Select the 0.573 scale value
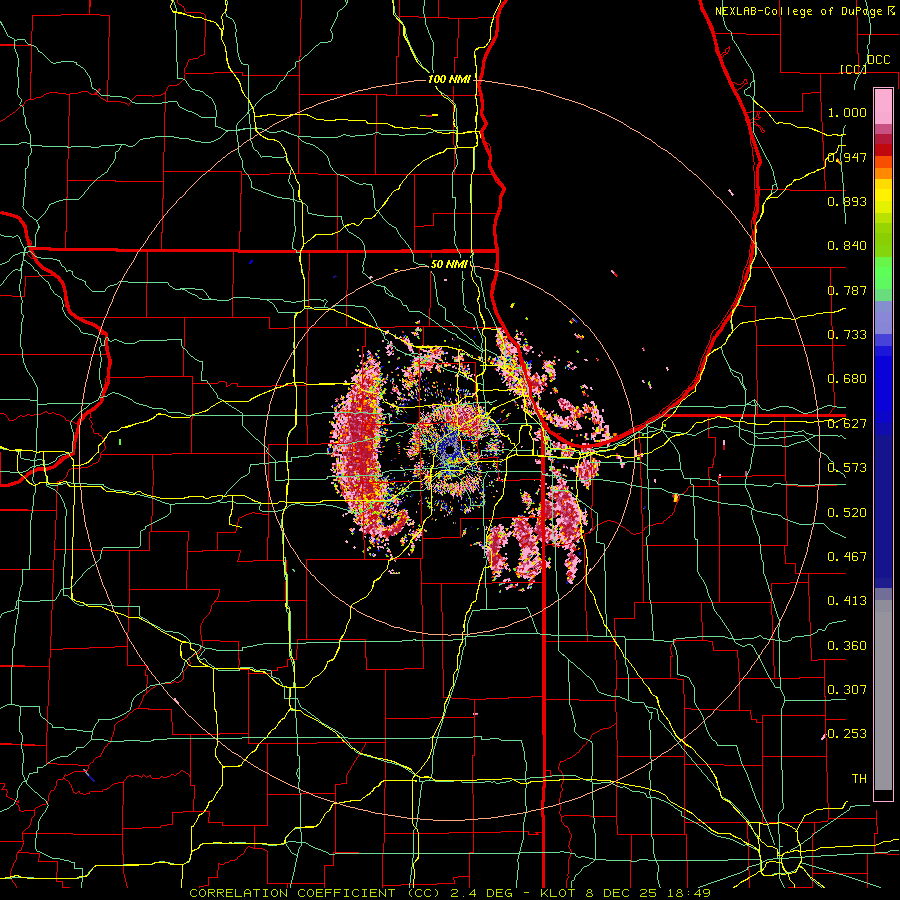Screen dimensions: 900x900 [847, 468]
